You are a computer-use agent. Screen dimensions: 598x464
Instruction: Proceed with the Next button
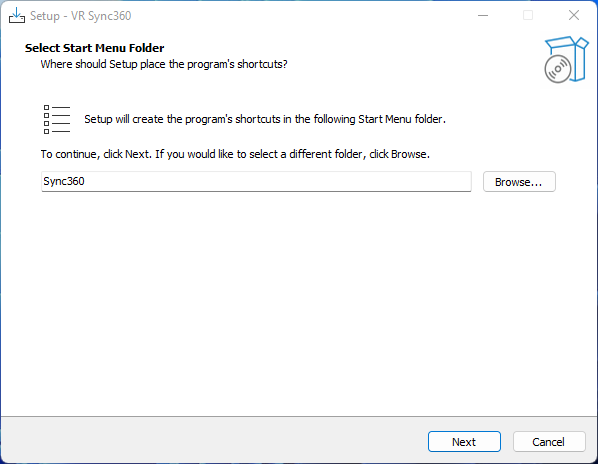tap(464, 442)
